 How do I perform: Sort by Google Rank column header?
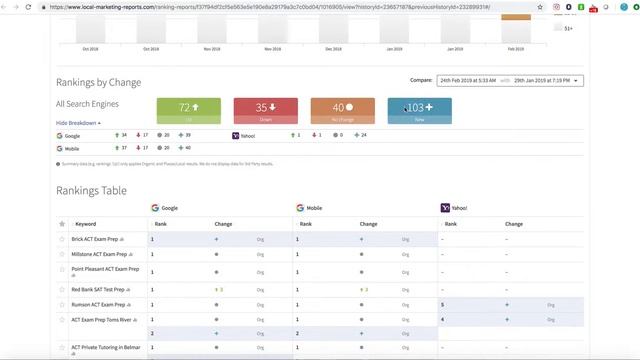point(160,224)
